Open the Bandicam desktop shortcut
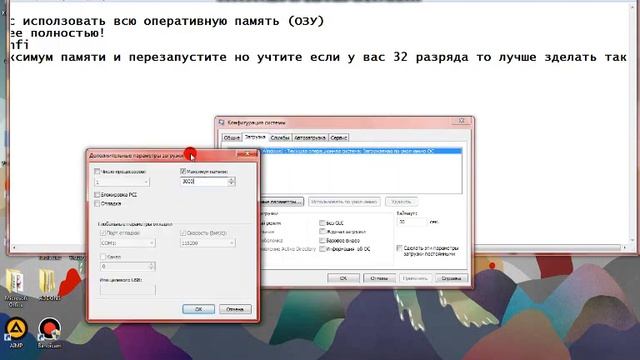The height and width of the screenshot is (360, 640). tap(49, 333)
